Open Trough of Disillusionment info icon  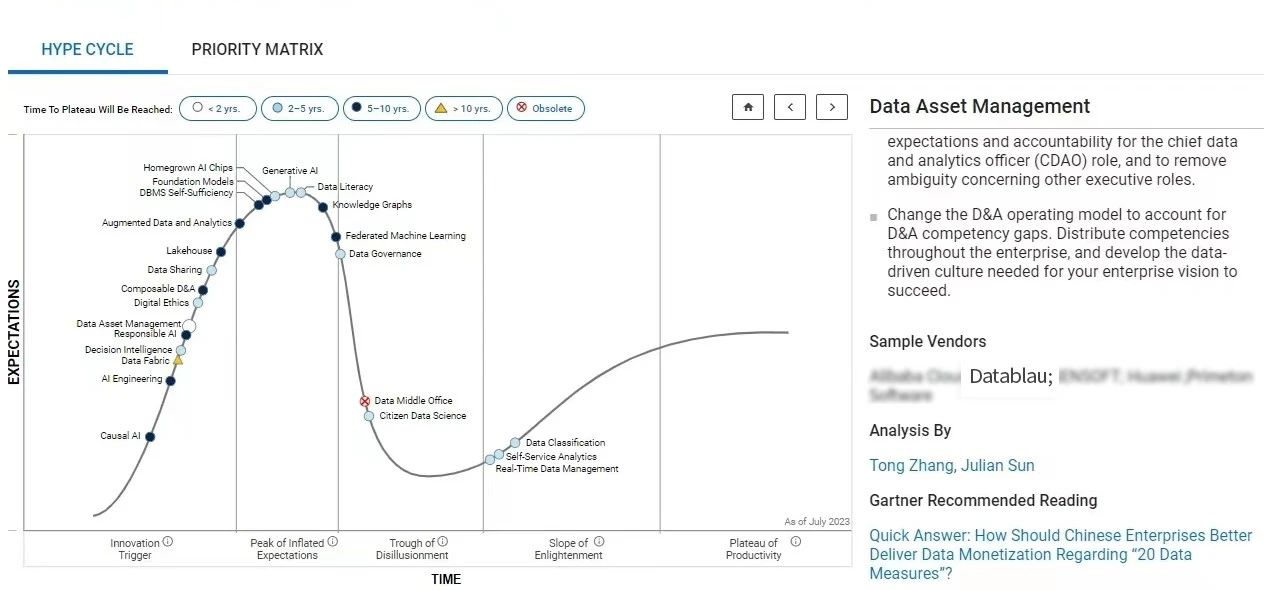click(443, 542)
